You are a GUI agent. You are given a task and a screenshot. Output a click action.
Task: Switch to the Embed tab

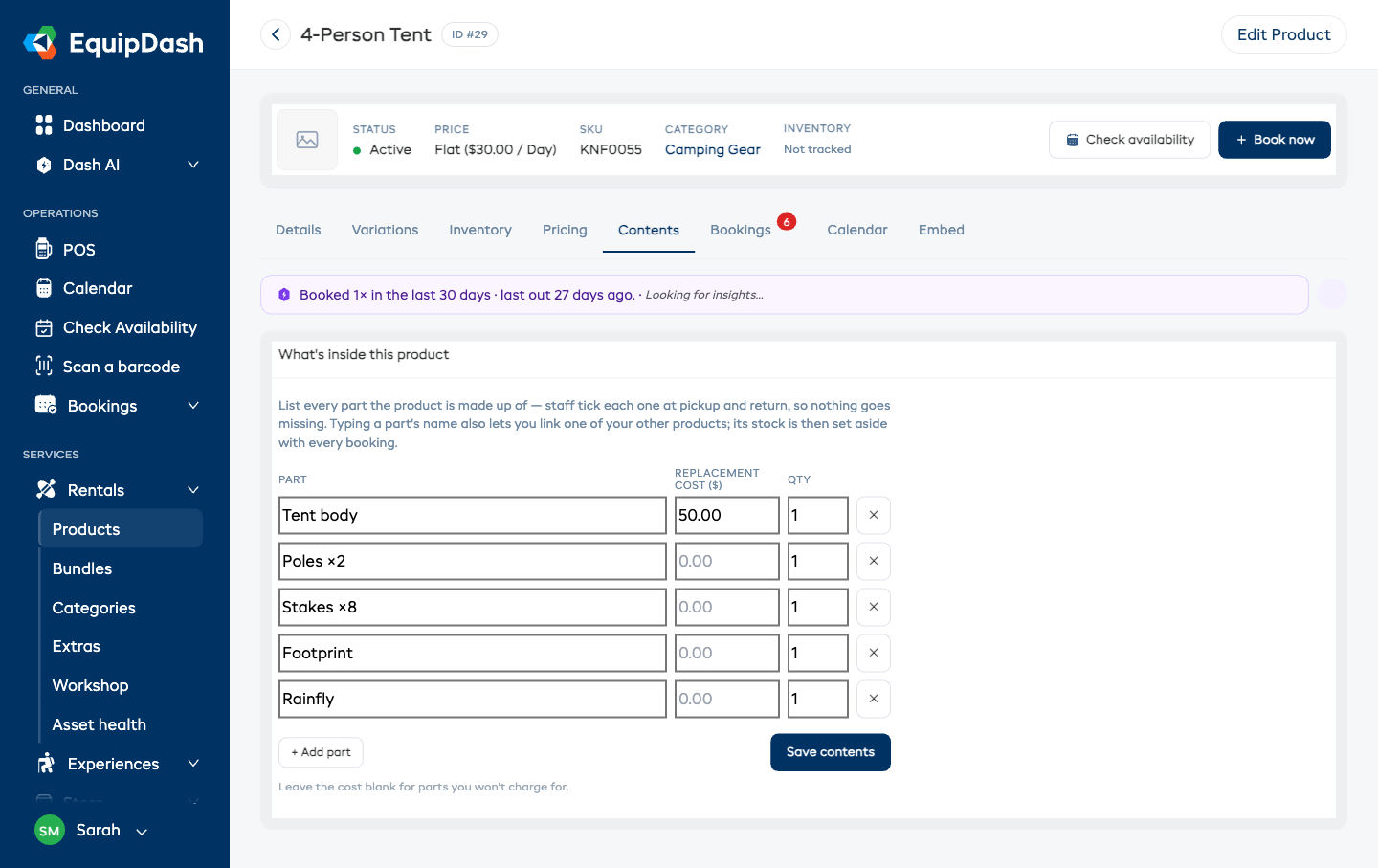942,230
